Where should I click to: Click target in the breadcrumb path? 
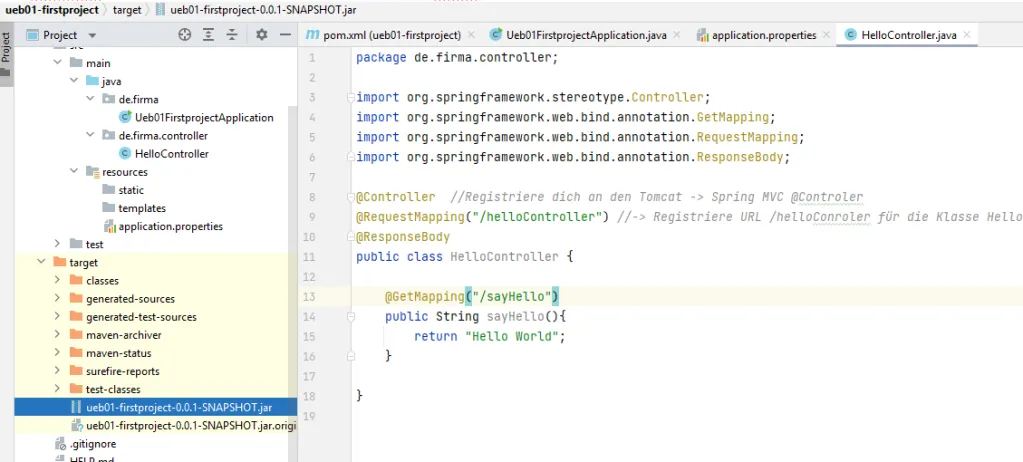tap(127, 10)
